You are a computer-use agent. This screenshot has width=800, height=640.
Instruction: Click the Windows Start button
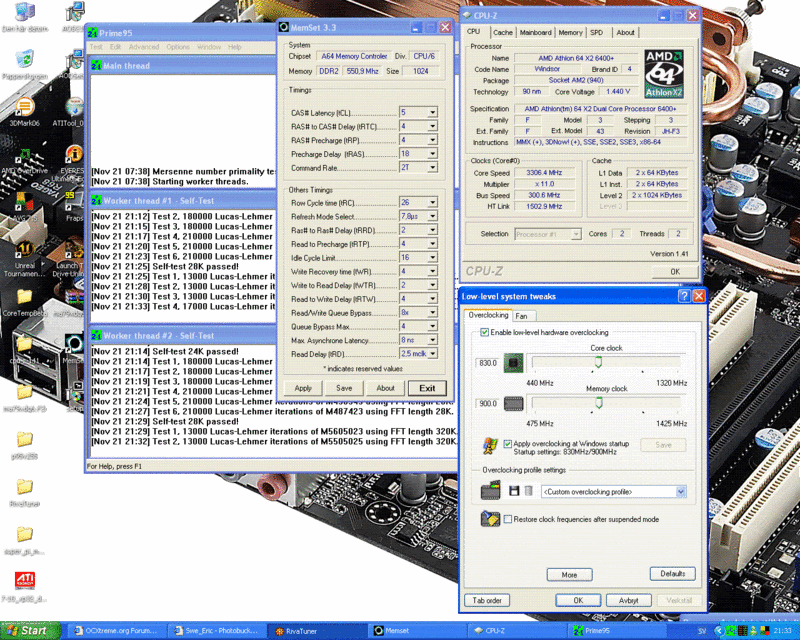pyautogui.click(x=30, y=631)
